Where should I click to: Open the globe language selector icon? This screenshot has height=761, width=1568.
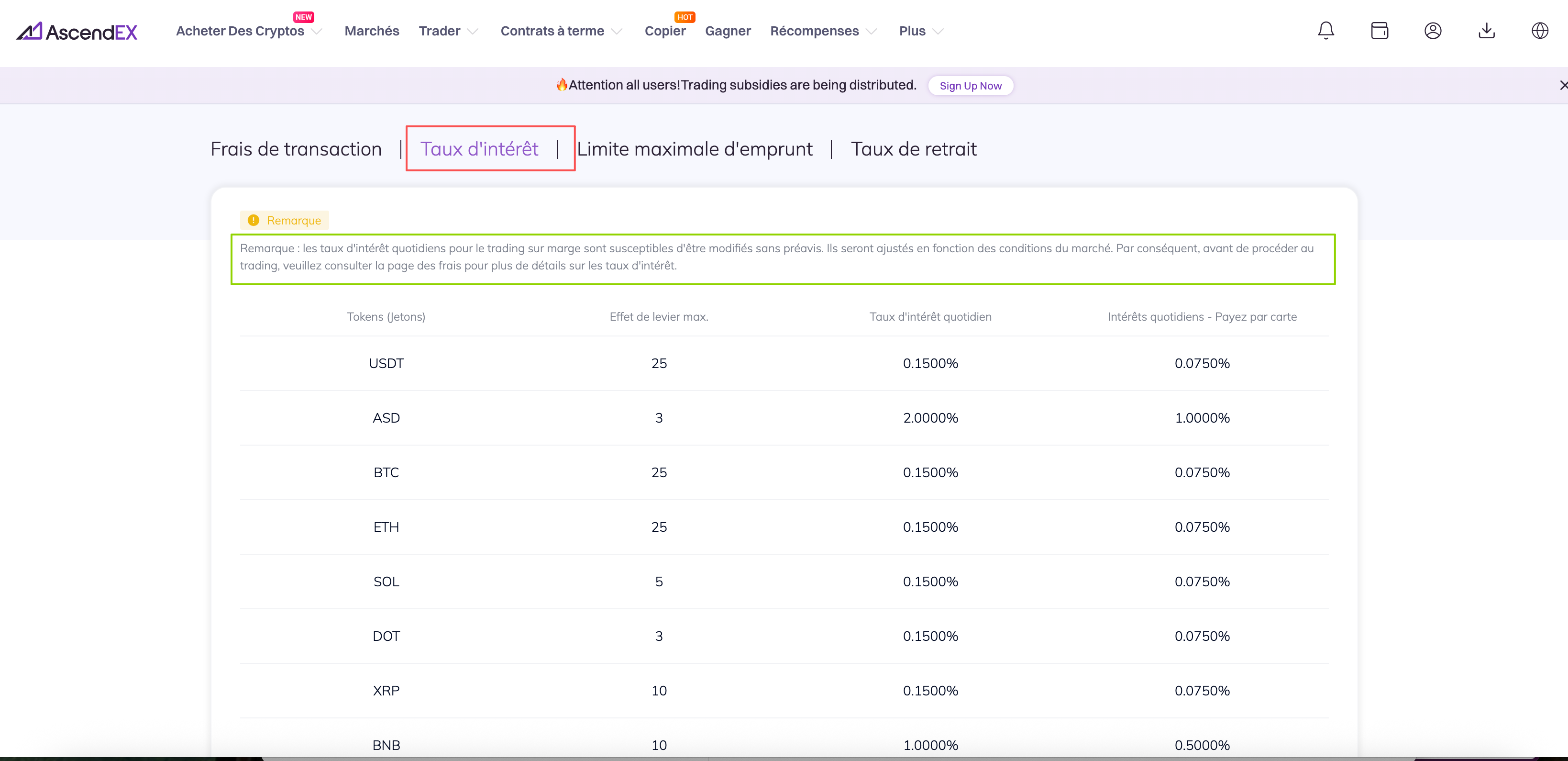(x=1539, y=31)
